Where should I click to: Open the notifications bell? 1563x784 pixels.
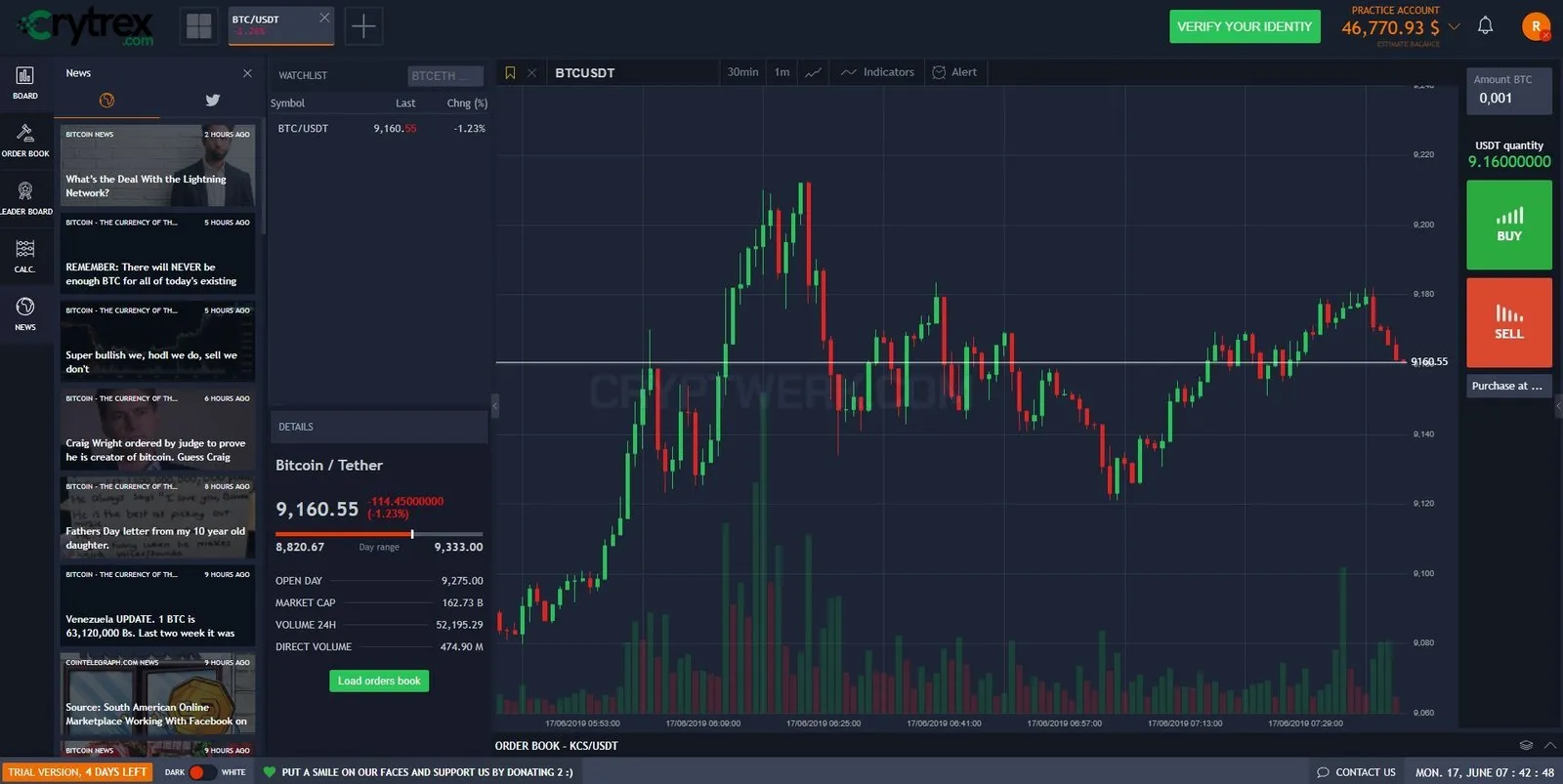[1485, 25]
